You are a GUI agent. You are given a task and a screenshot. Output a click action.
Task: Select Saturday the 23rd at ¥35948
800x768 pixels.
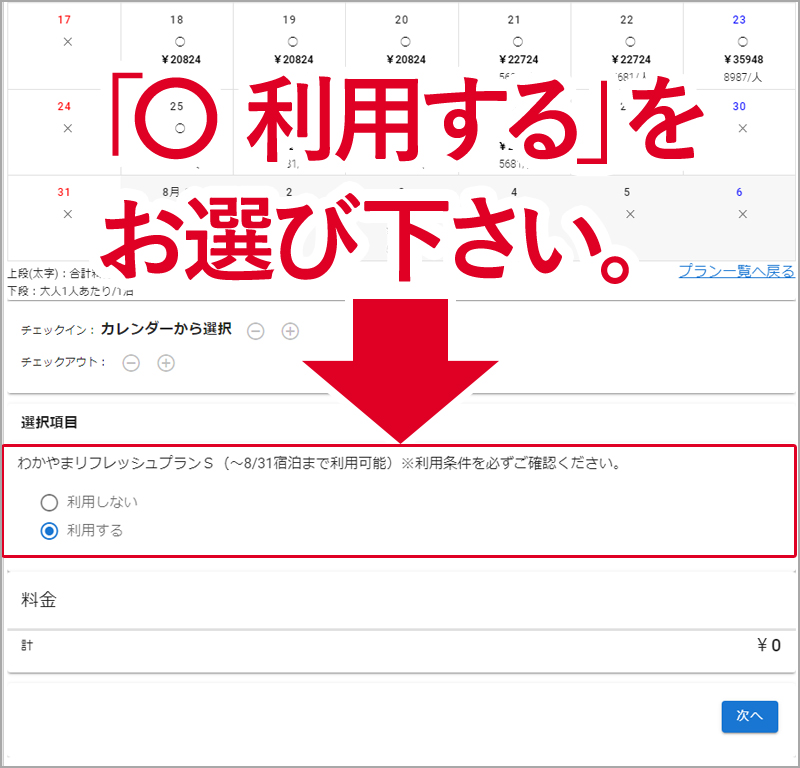[x=739, y=45]
